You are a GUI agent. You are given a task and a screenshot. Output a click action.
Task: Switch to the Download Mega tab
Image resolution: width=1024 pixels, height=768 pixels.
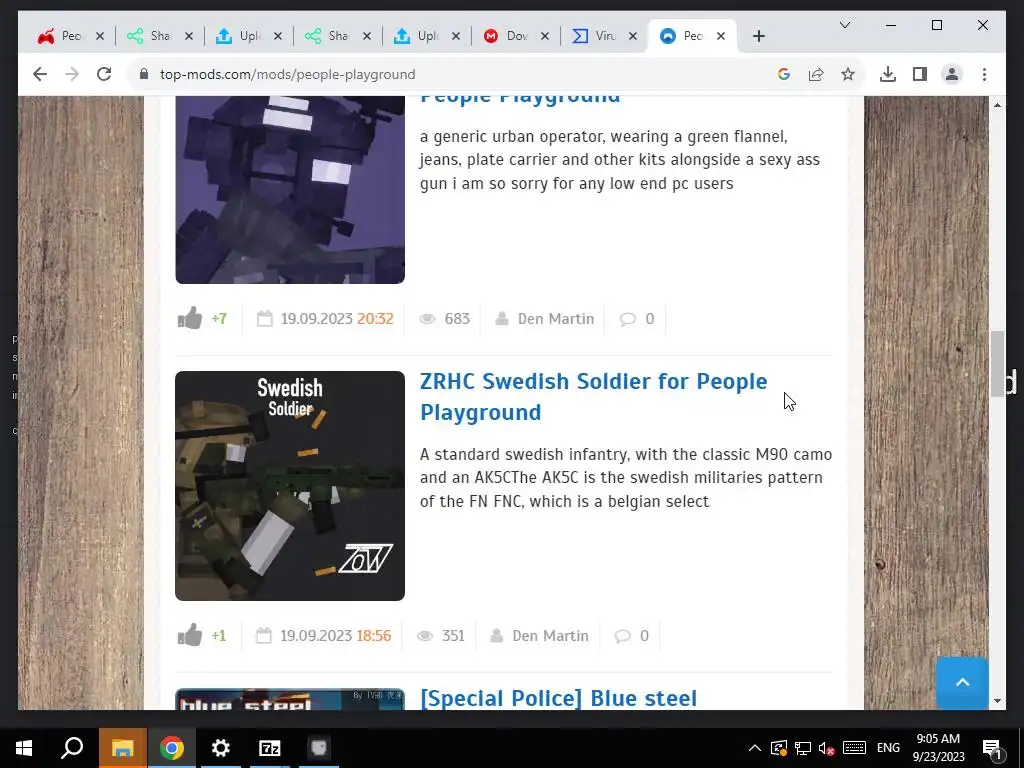(516, 36)
